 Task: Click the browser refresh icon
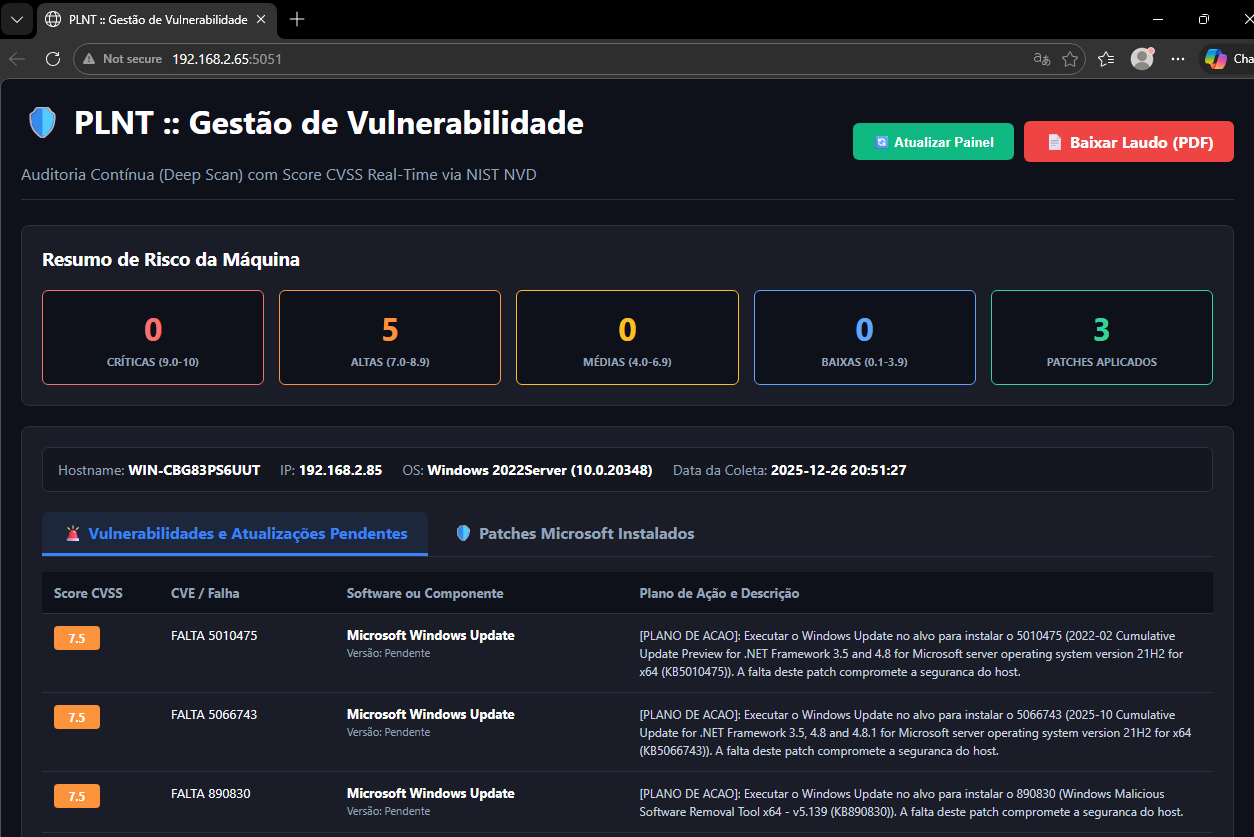point(53,59)
